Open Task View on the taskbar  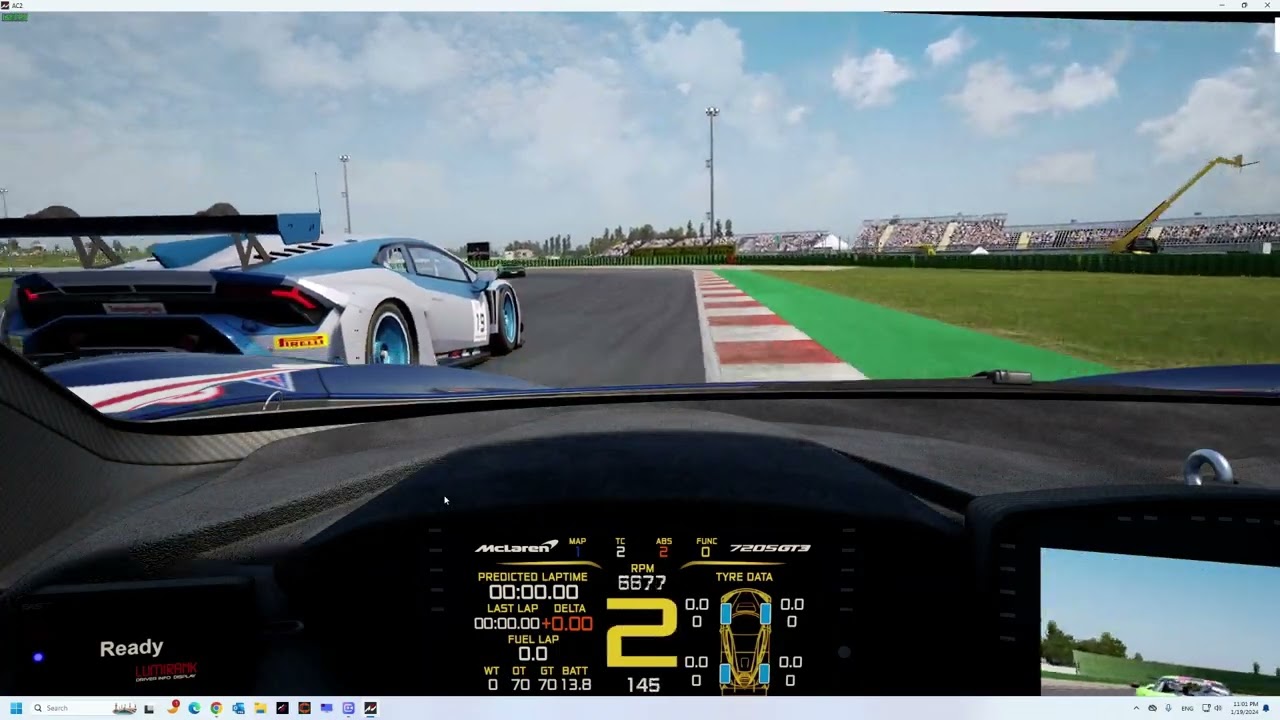pos(149,708)
